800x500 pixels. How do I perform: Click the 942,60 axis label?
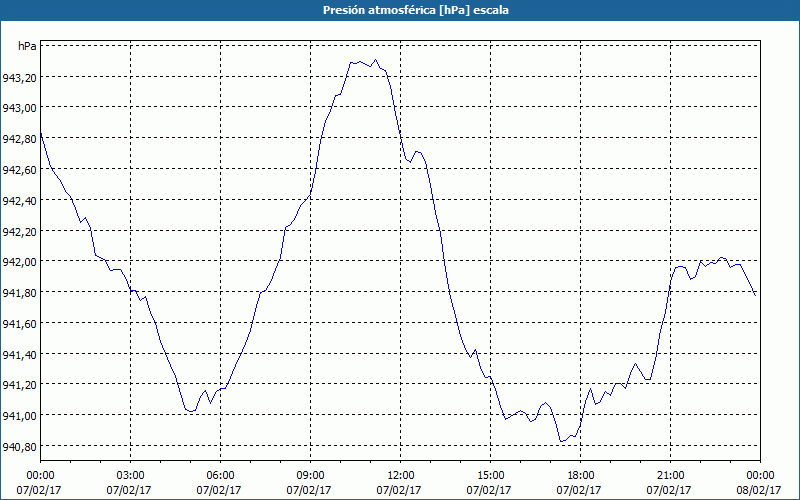pos(19,170)
